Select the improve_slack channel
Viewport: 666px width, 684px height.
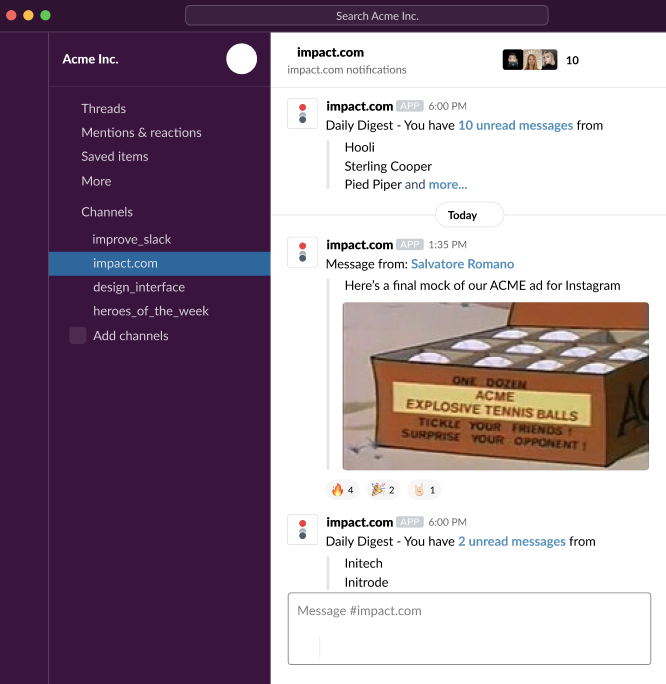pos(132,239)
